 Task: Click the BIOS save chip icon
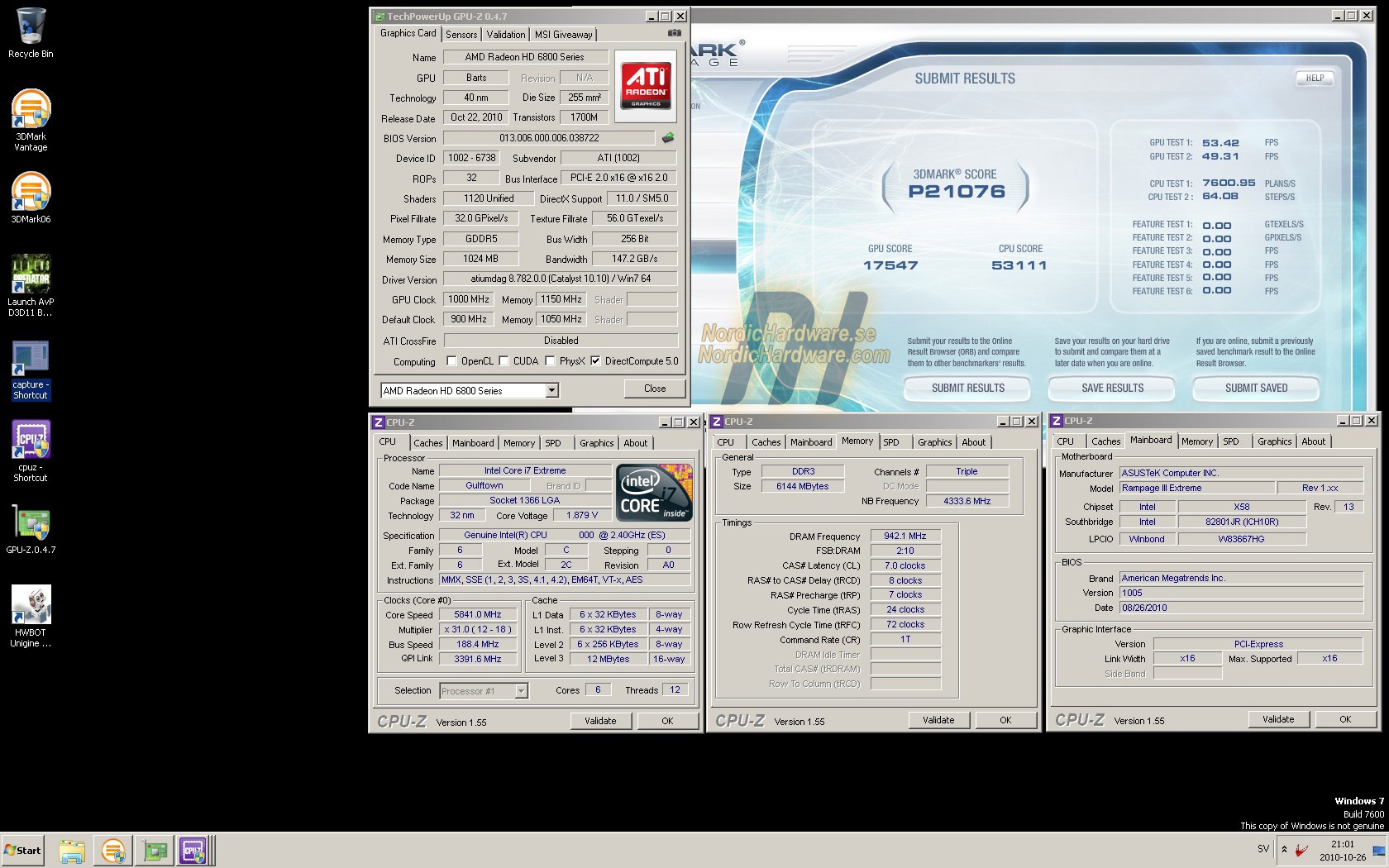click(668, 138)
